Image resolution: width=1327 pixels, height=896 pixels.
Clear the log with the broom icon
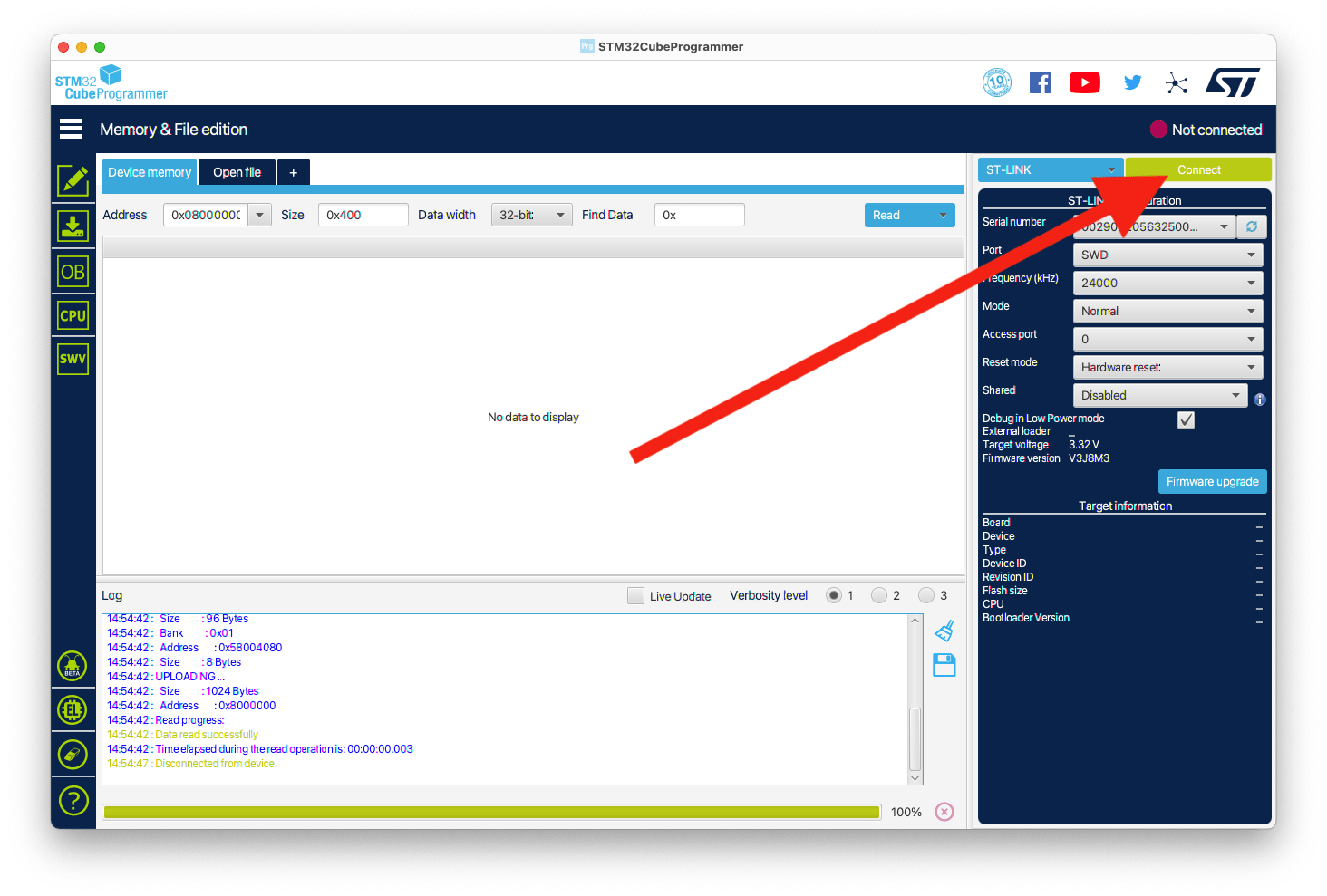coord(944,631)
